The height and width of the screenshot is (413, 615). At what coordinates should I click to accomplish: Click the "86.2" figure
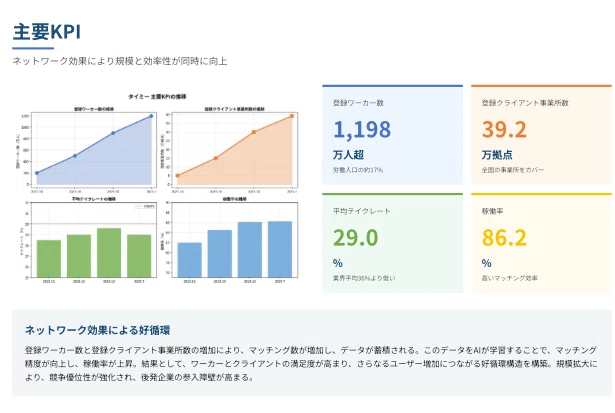pyautogui.click(x=504, y=237)
